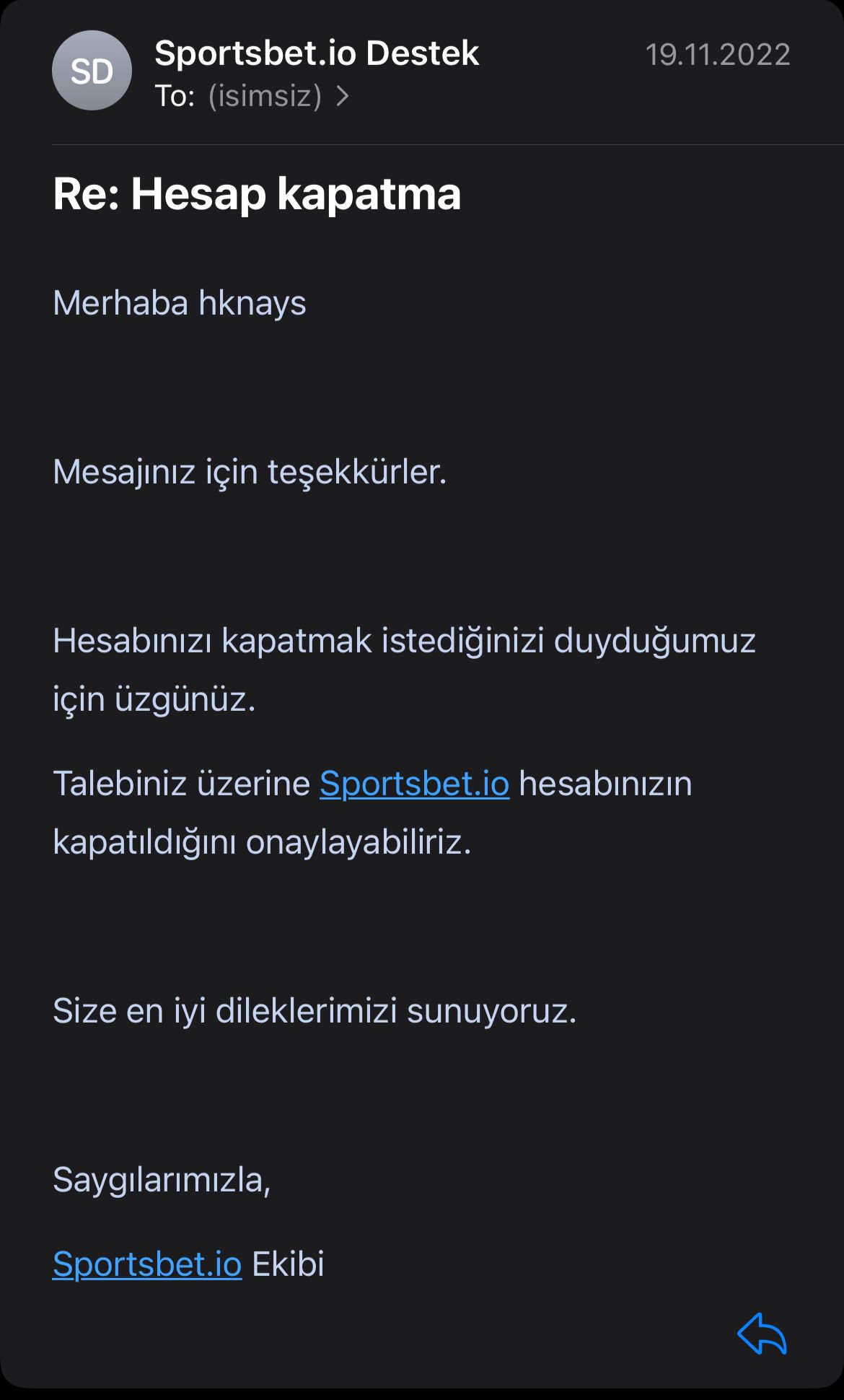Click the 19.11.2022 date stamp

click(718, 55)
